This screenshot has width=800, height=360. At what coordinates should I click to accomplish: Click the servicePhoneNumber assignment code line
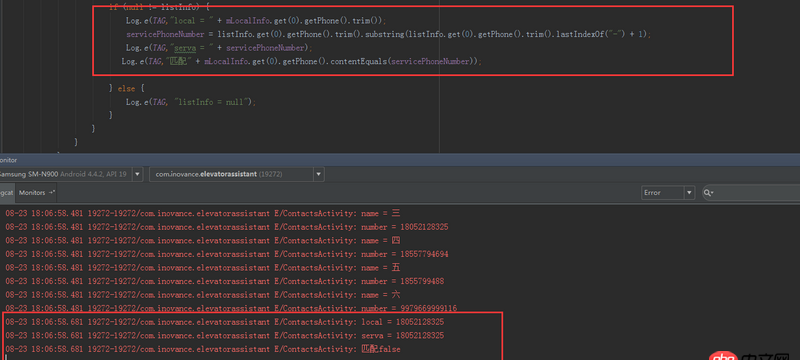389,34
